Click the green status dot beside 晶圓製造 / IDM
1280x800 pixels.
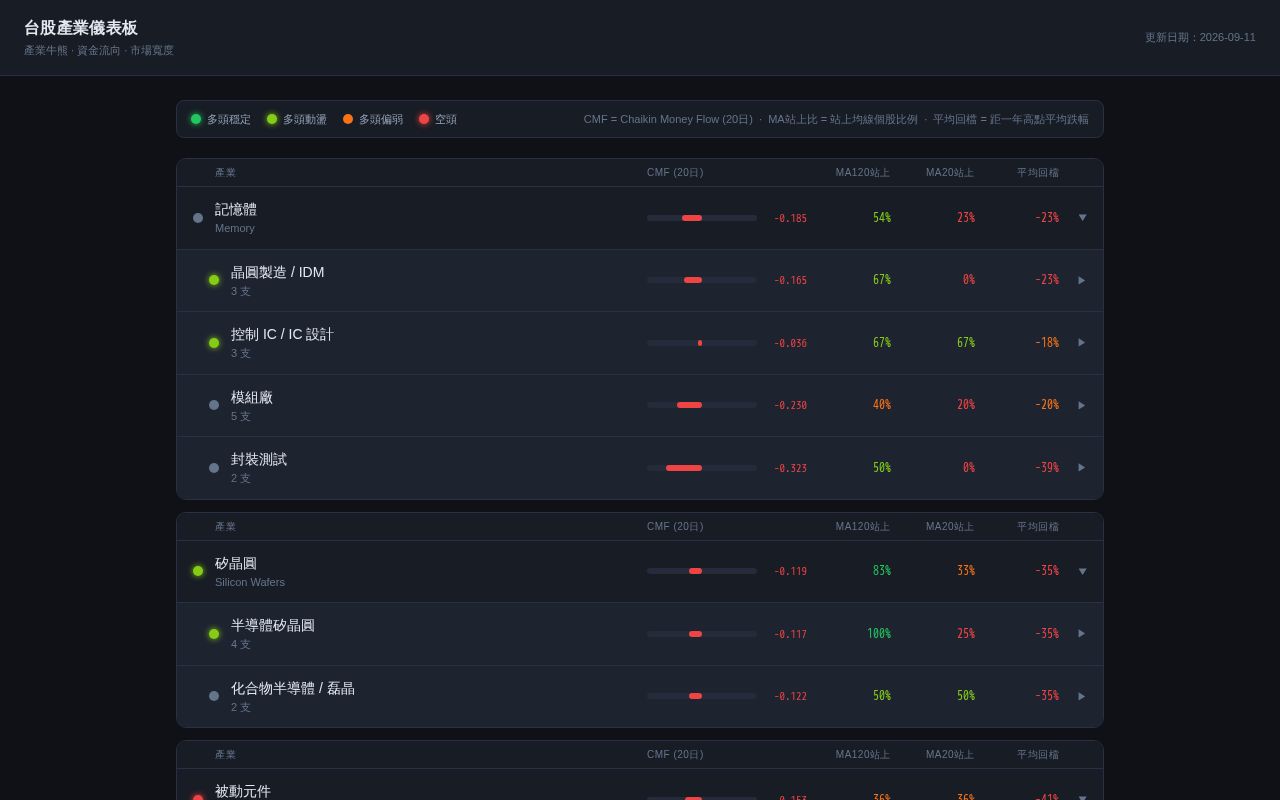click(x=214, y=280)
